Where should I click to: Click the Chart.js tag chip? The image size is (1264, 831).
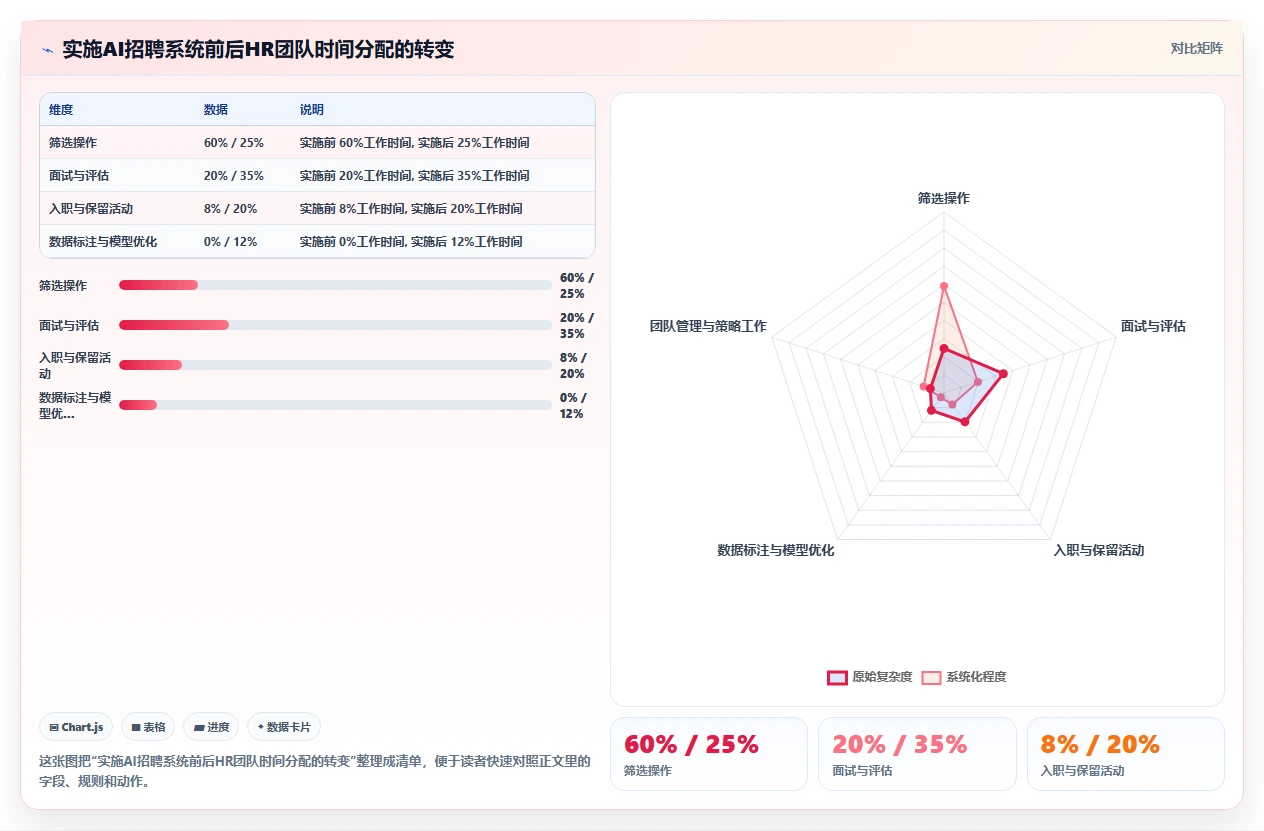[x=76, y=727]
